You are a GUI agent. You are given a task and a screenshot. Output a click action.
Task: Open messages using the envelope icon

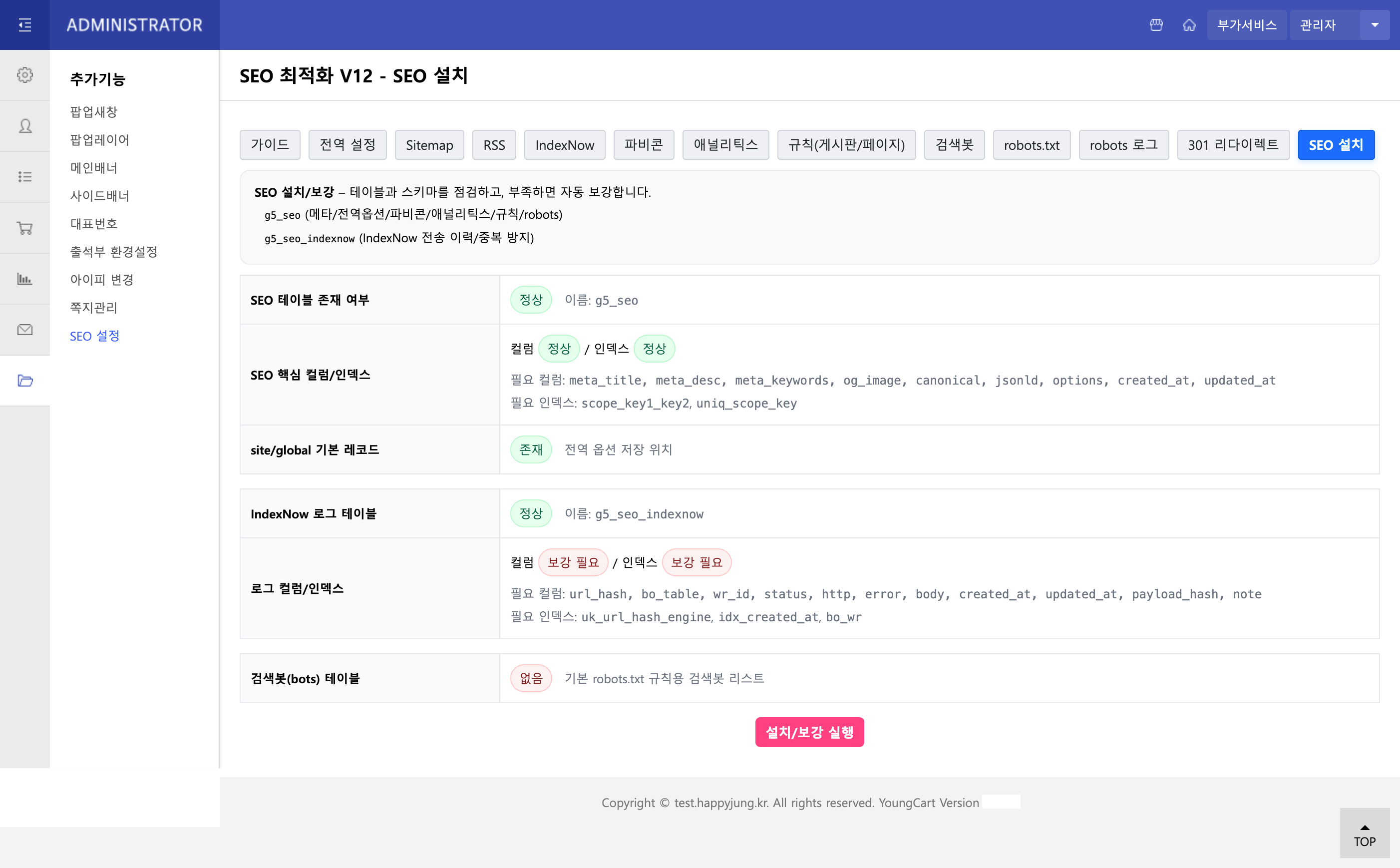(24, 329)
